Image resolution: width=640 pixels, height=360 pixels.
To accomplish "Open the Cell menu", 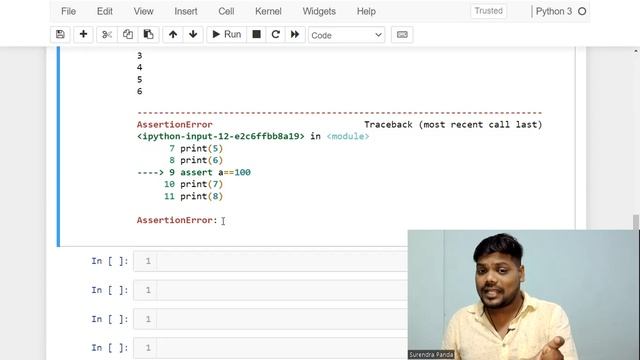I will click(x=226, y=11).
